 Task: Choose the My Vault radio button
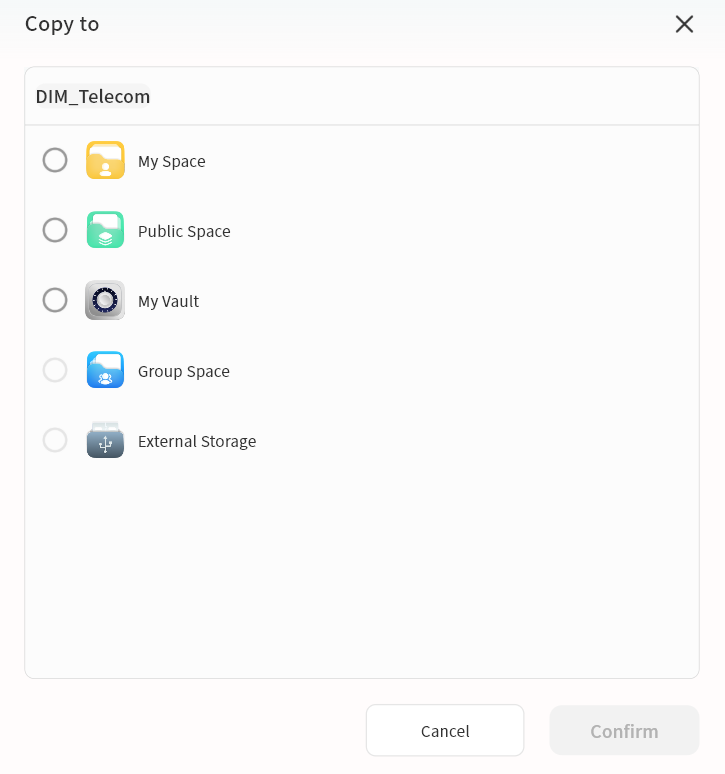point(55,300)
